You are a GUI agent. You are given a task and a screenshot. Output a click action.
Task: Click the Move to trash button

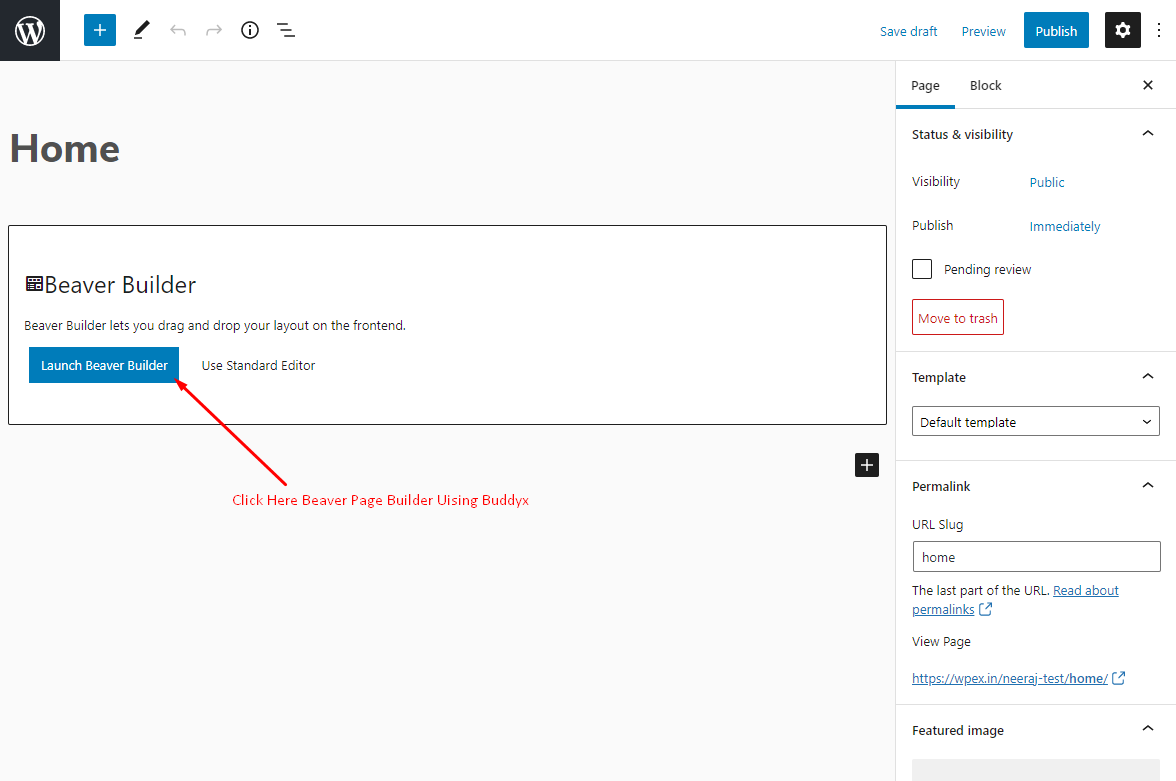click(957, 318)
